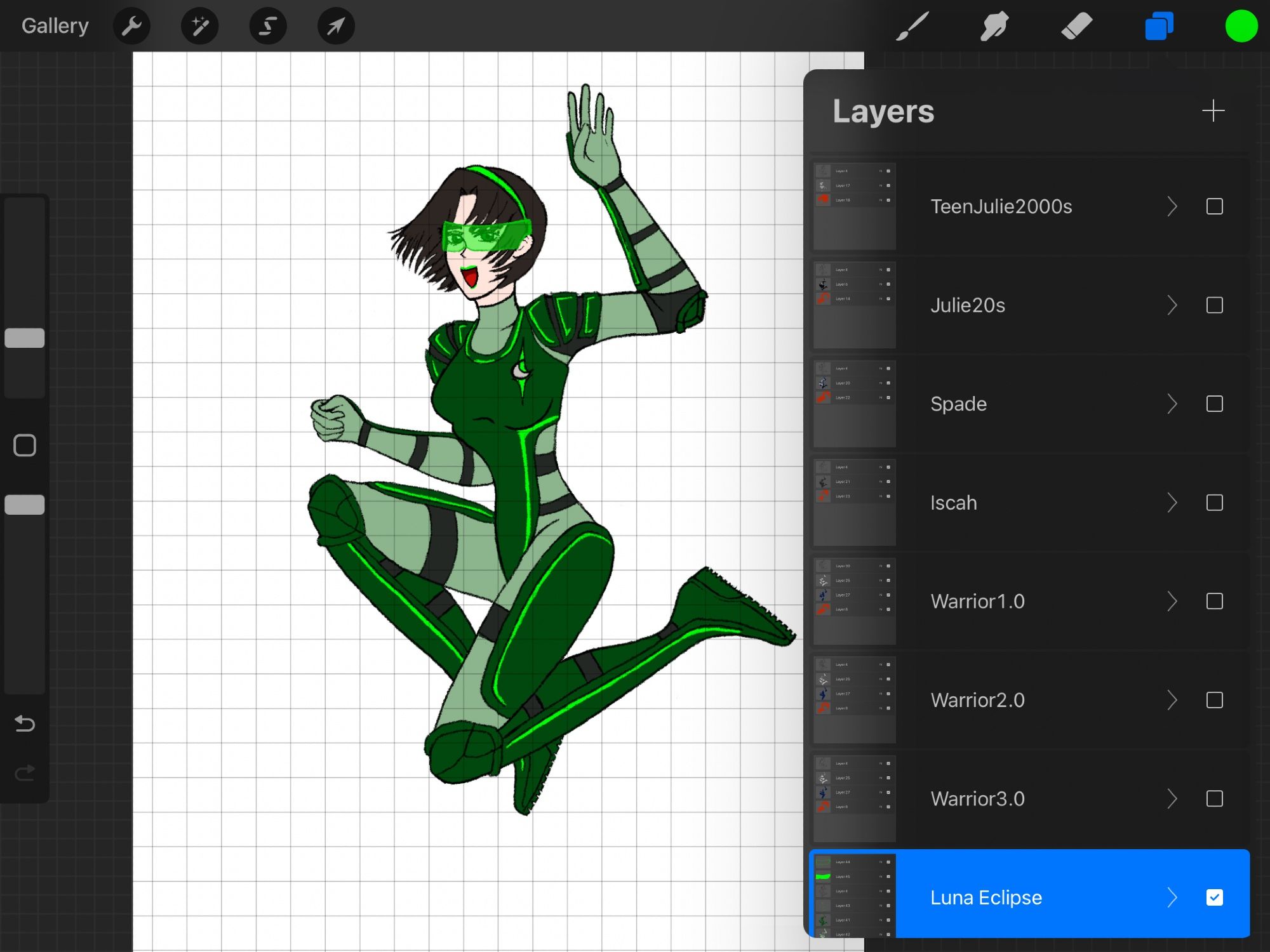Select the TeenJulie2000s layer group name
The image size is (1270, 952).
1001,206
